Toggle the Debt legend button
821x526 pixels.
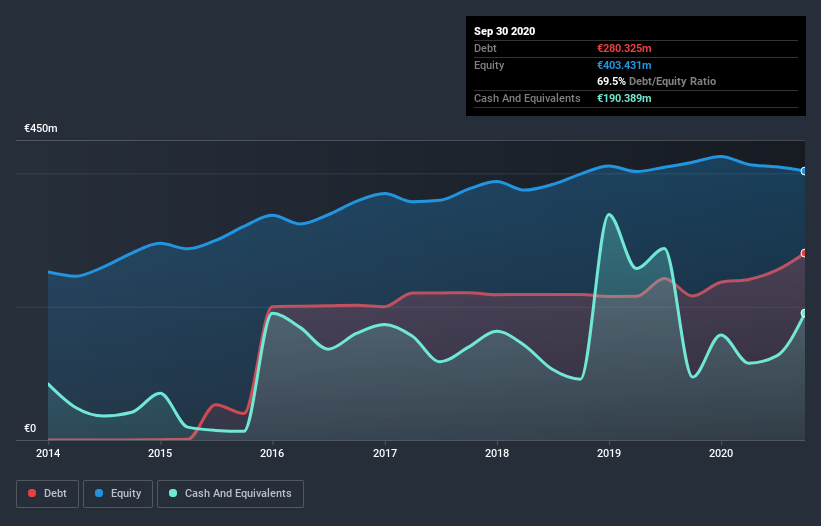48,494
